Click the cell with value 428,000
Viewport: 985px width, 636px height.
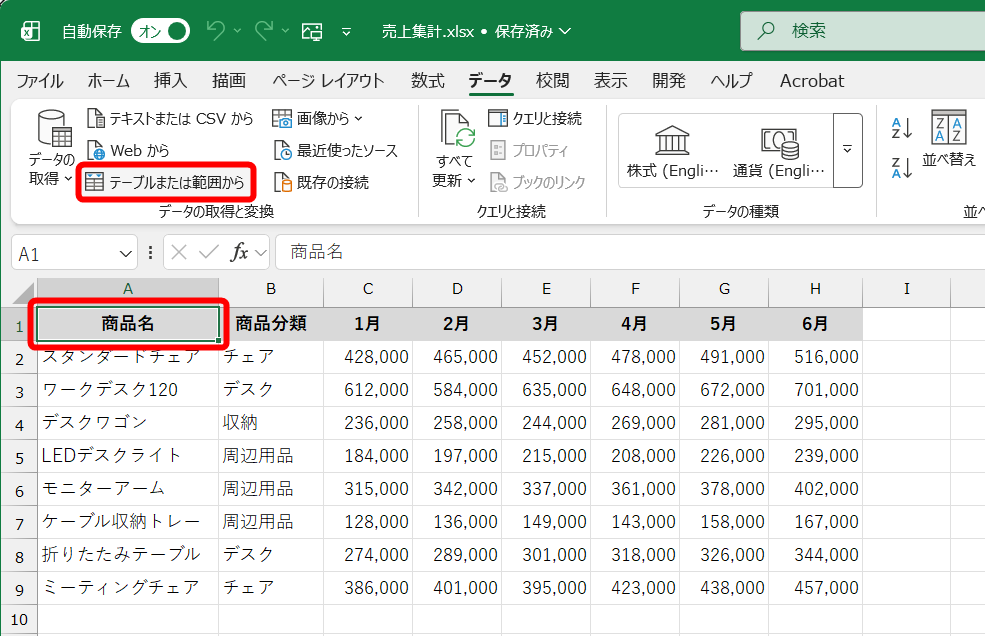tap(368, 357)
